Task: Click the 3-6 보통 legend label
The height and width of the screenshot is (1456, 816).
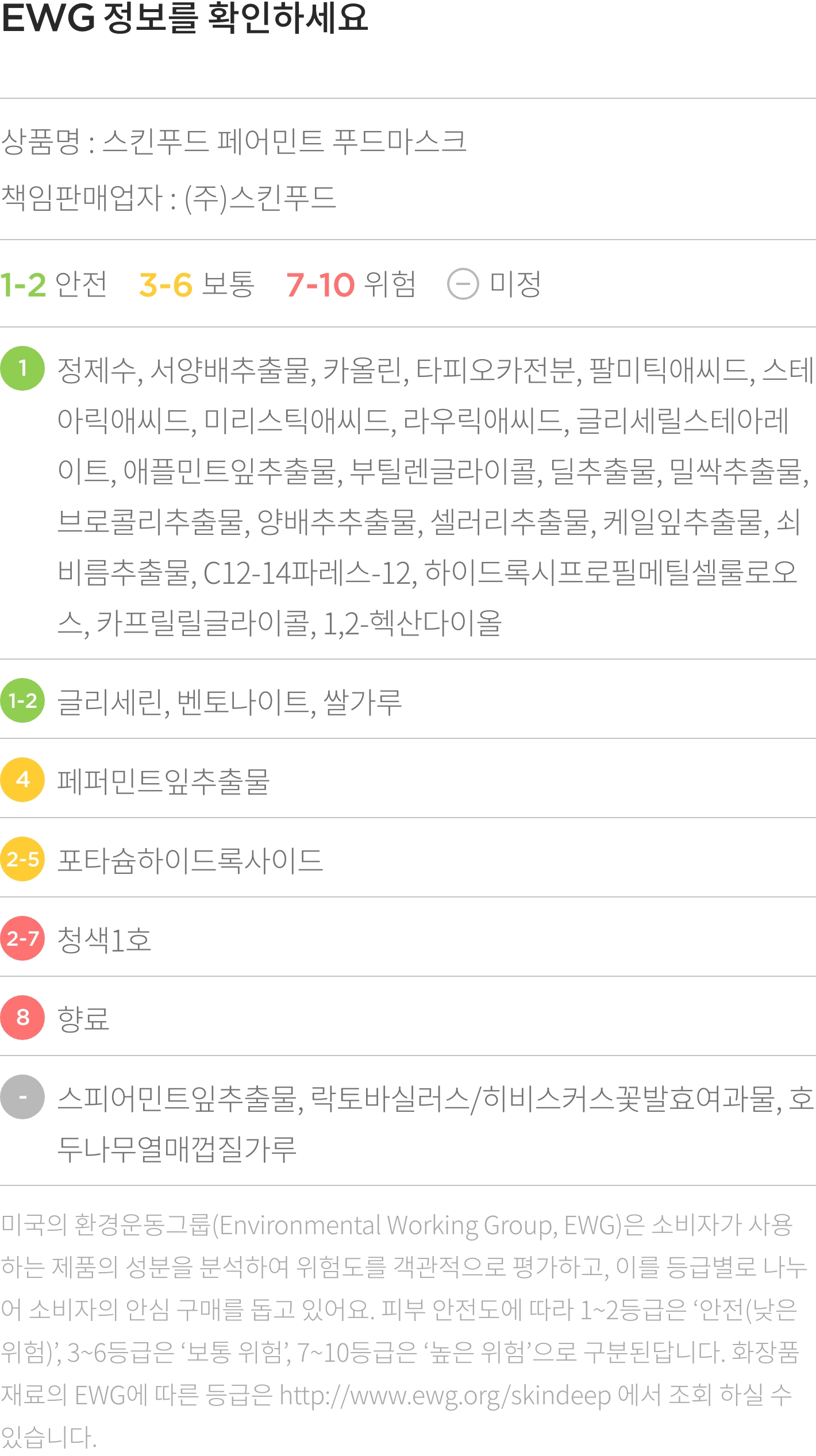Action: 197,284
